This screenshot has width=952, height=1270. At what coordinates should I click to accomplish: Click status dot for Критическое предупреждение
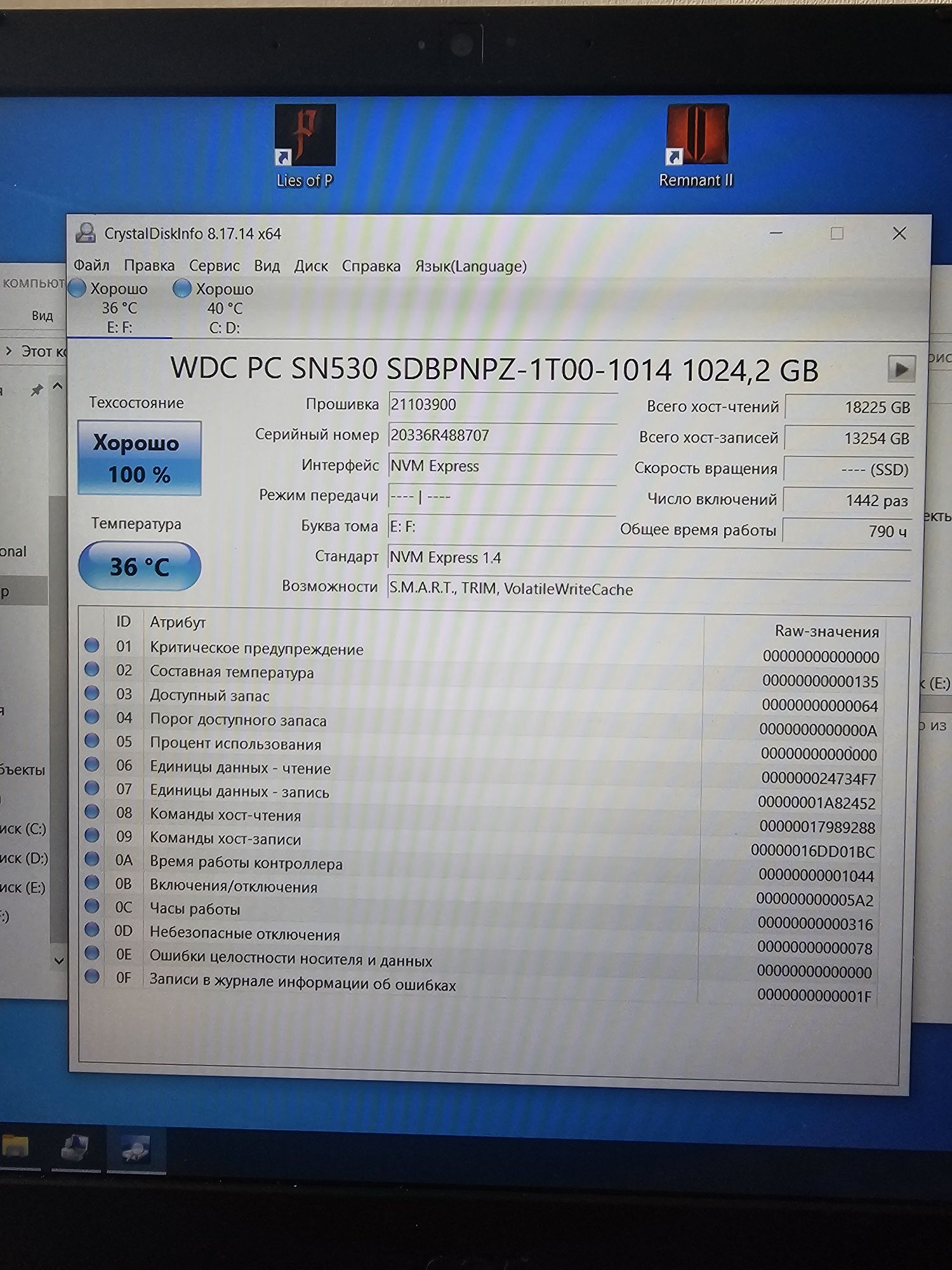click(92, 645)
